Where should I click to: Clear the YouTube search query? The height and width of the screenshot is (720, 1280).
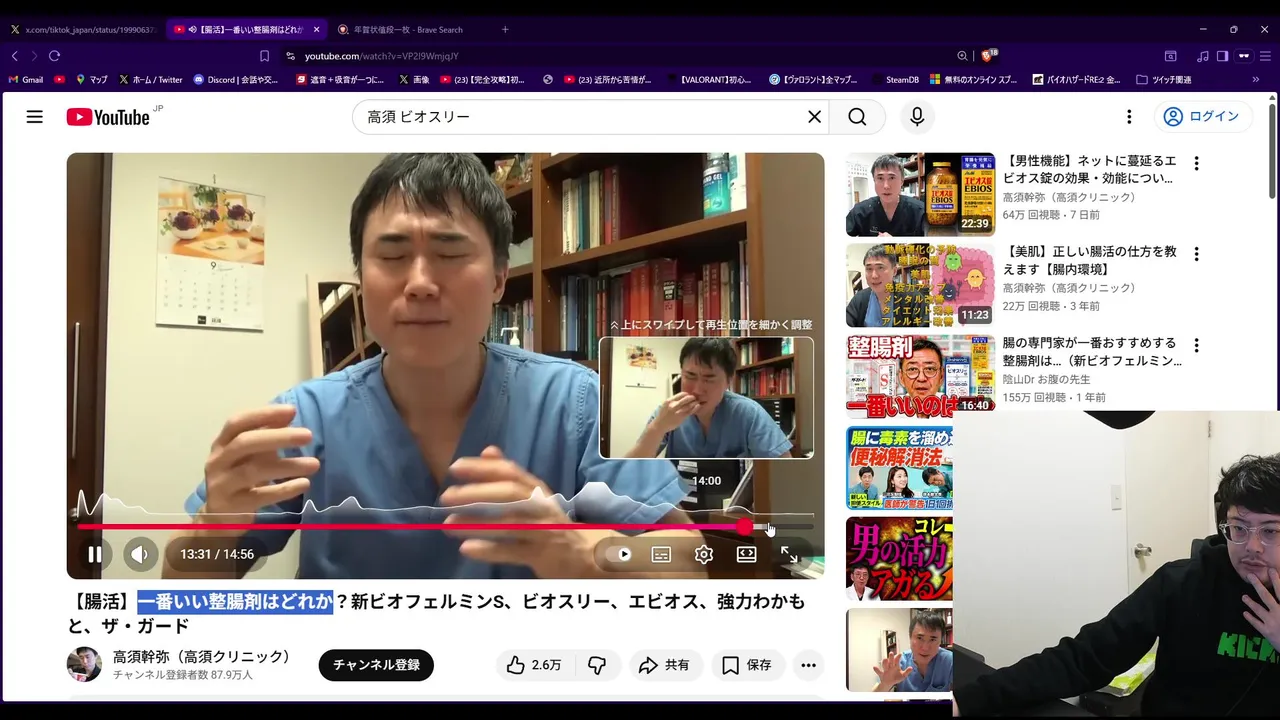click(x=814, y=117)
